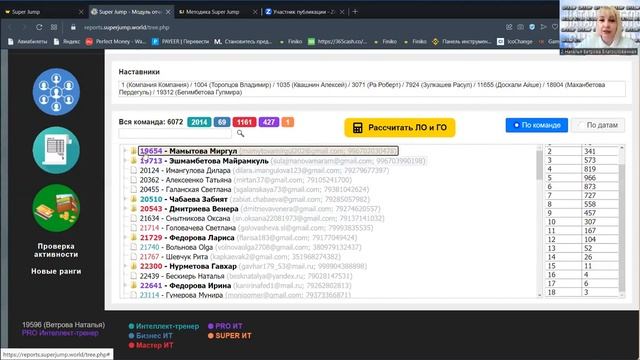Select row 20455 - Галанская Светлана
Screen dimensions: 640x360
pyautogui.click(x=254, y=189)
